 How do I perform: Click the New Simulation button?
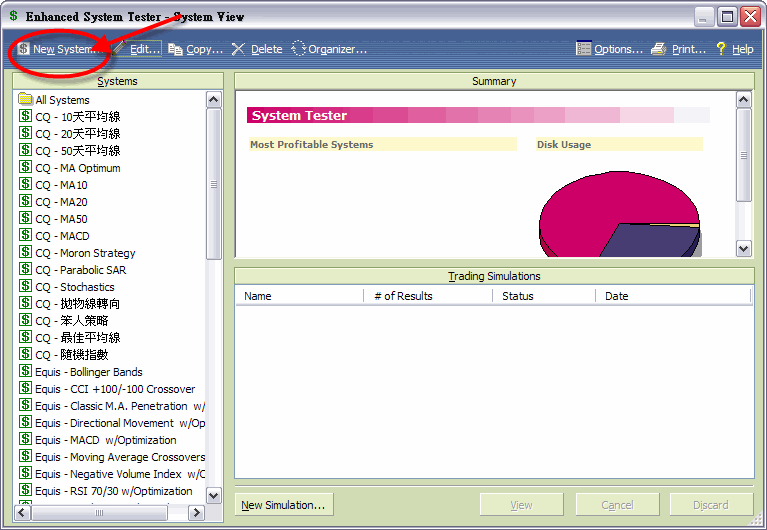(284, 505)
